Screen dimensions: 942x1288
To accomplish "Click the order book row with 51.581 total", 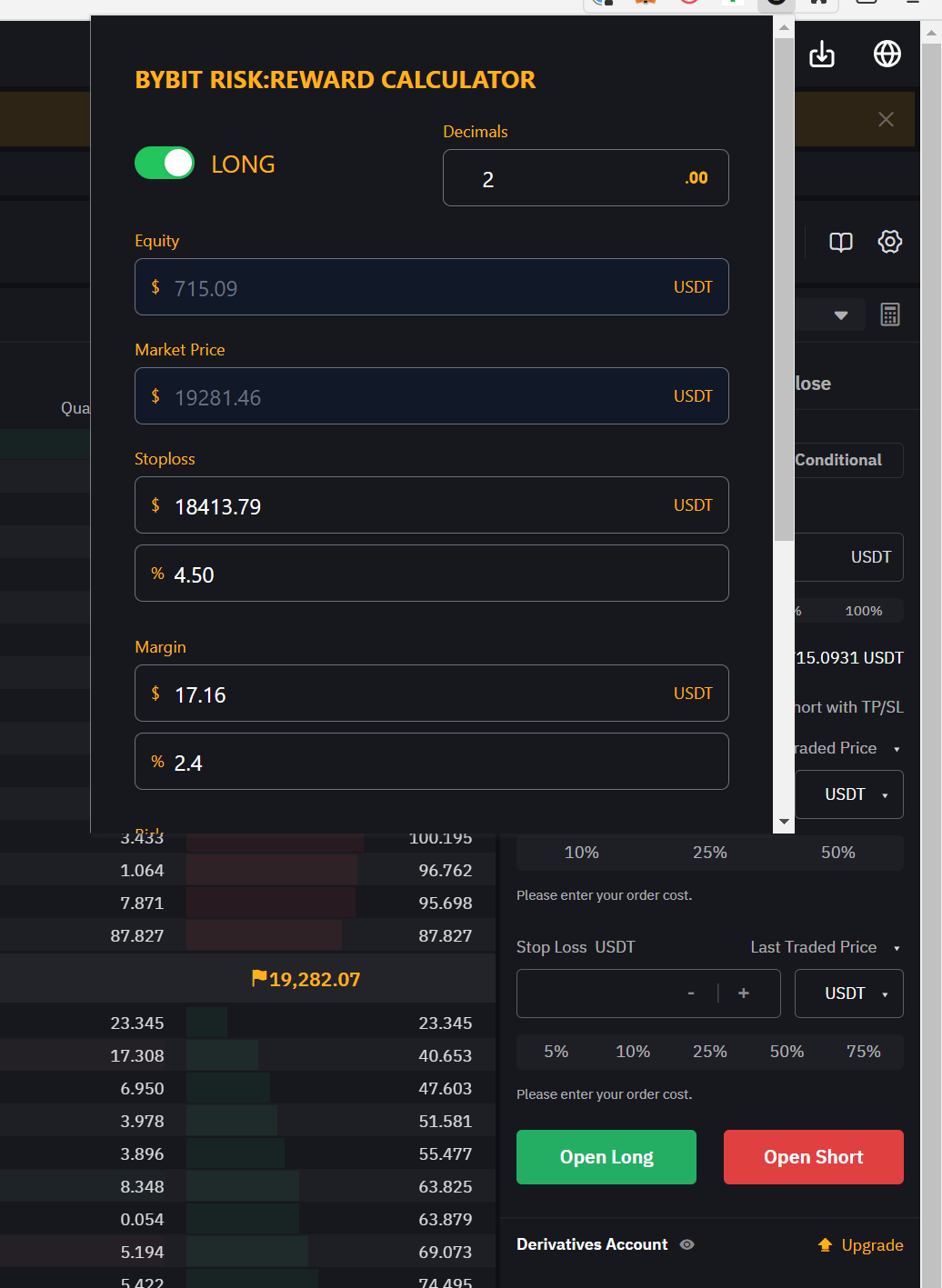I will 247,1121.
